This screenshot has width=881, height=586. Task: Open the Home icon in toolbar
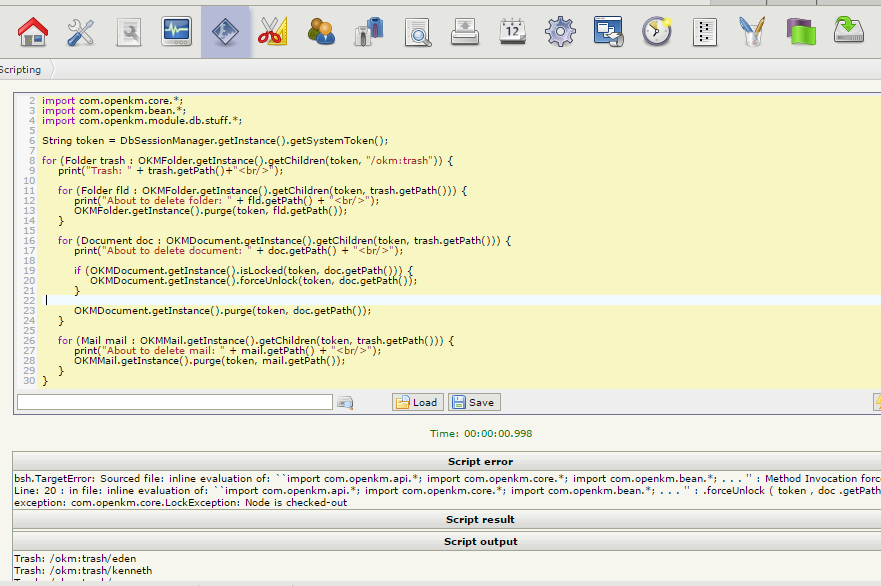[x=33, y=31]
